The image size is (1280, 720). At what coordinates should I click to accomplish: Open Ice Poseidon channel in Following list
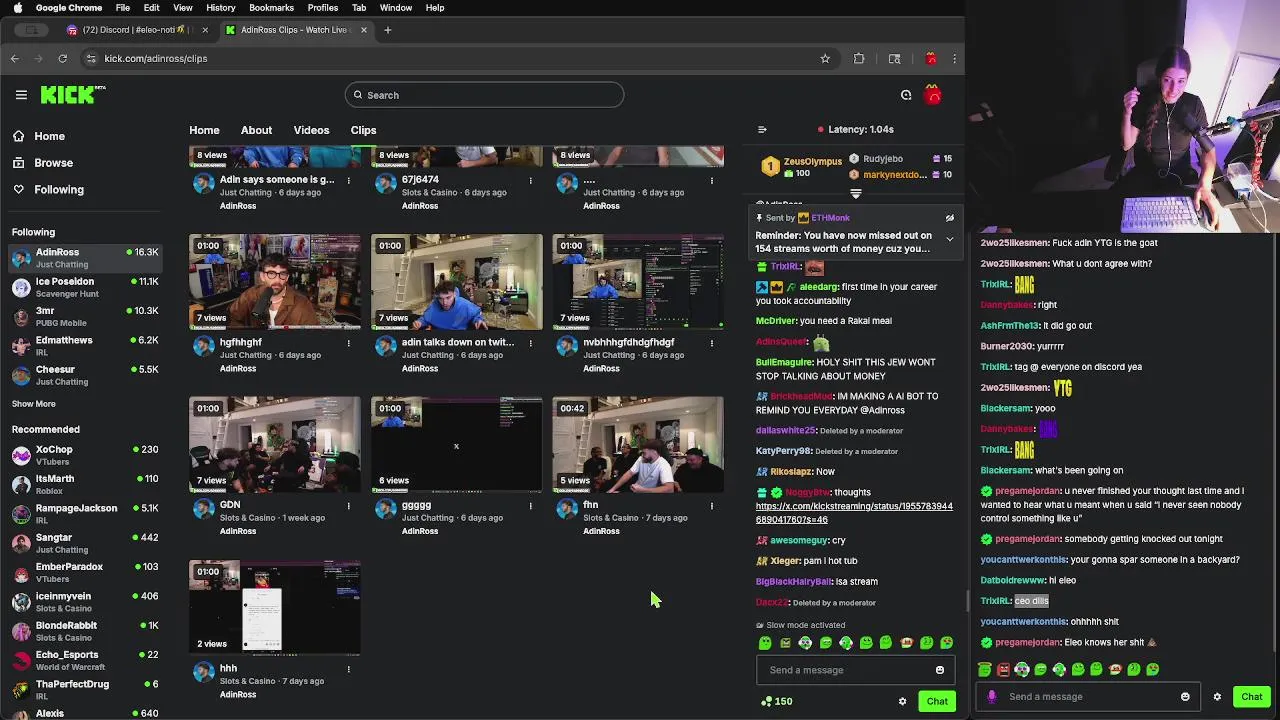[x=86, y=287]
